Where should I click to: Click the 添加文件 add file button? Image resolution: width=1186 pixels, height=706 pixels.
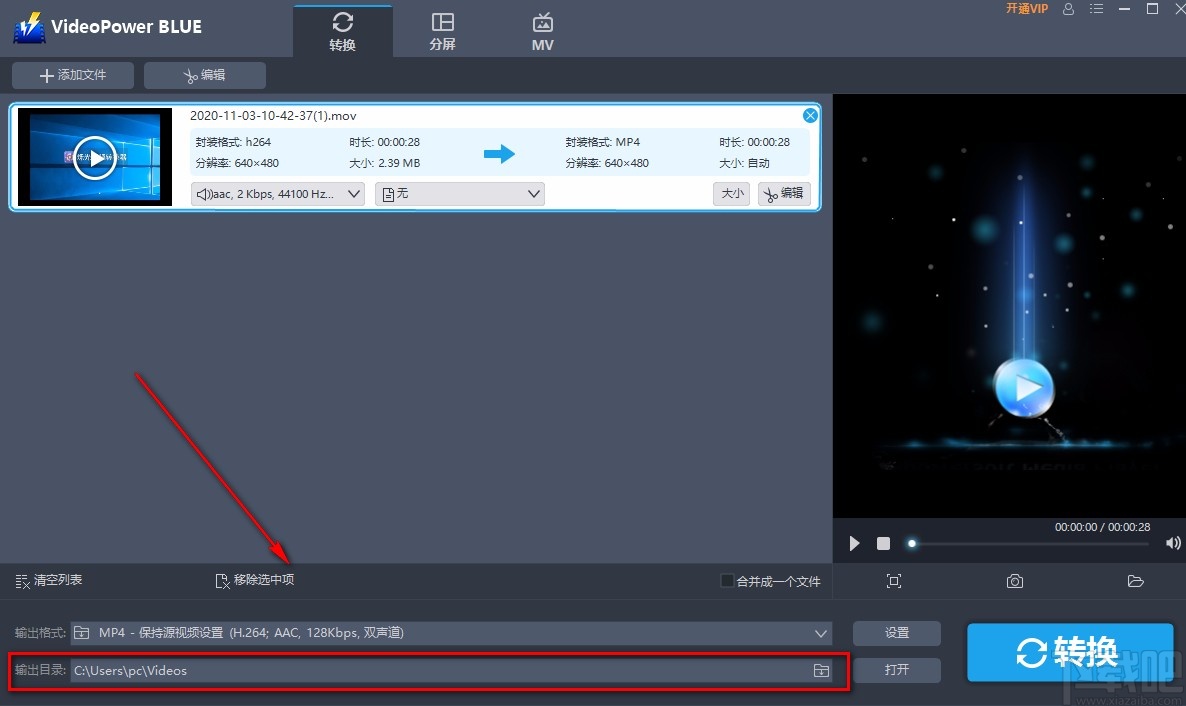pos(72,74)
